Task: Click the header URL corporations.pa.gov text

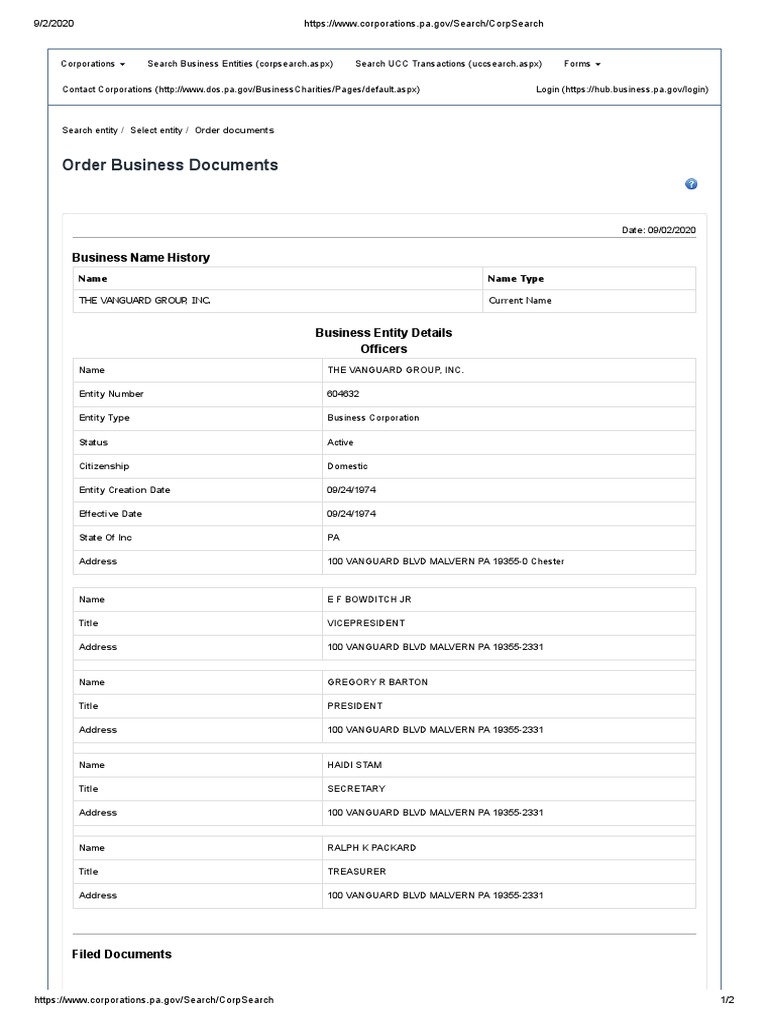Action: (x=423, y=24)
